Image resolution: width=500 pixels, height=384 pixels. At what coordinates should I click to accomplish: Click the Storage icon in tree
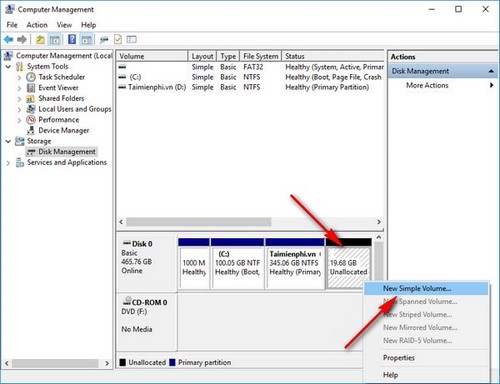click(20, 141)
